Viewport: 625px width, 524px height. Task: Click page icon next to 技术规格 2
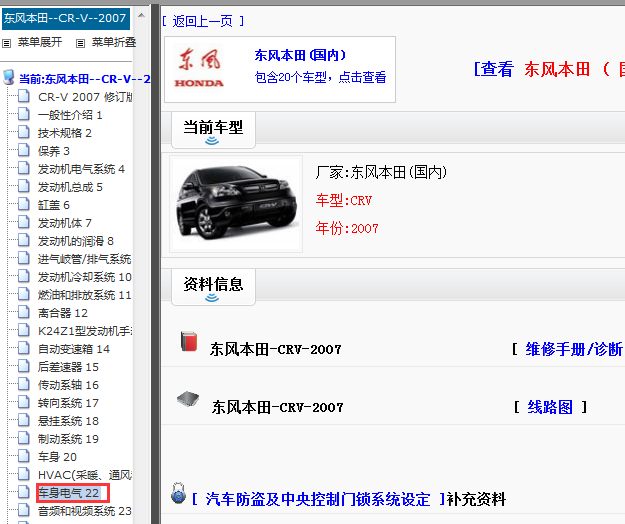[24, 132]
